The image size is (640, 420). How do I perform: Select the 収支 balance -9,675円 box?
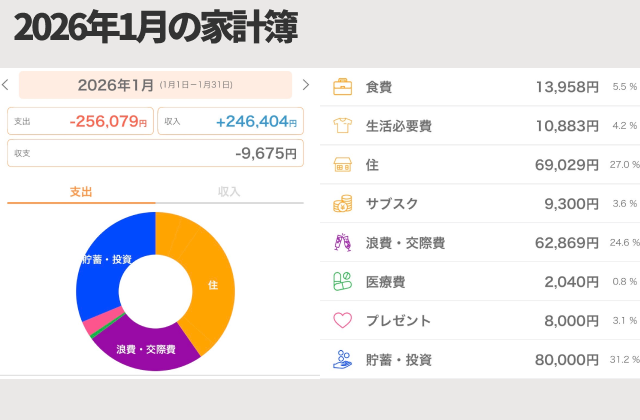coord(155,153)
